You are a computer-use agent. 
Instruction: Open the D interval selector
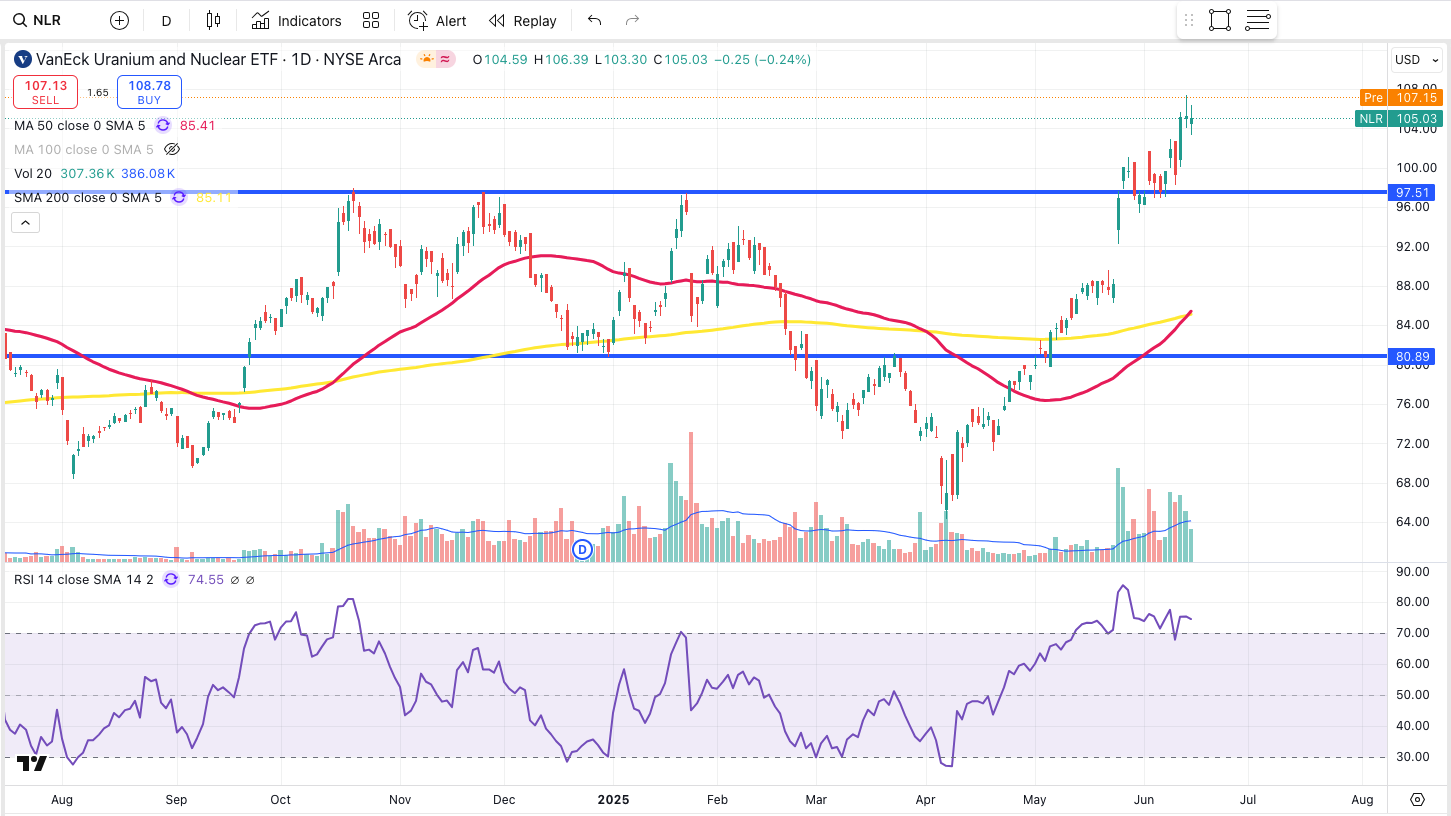166,20
